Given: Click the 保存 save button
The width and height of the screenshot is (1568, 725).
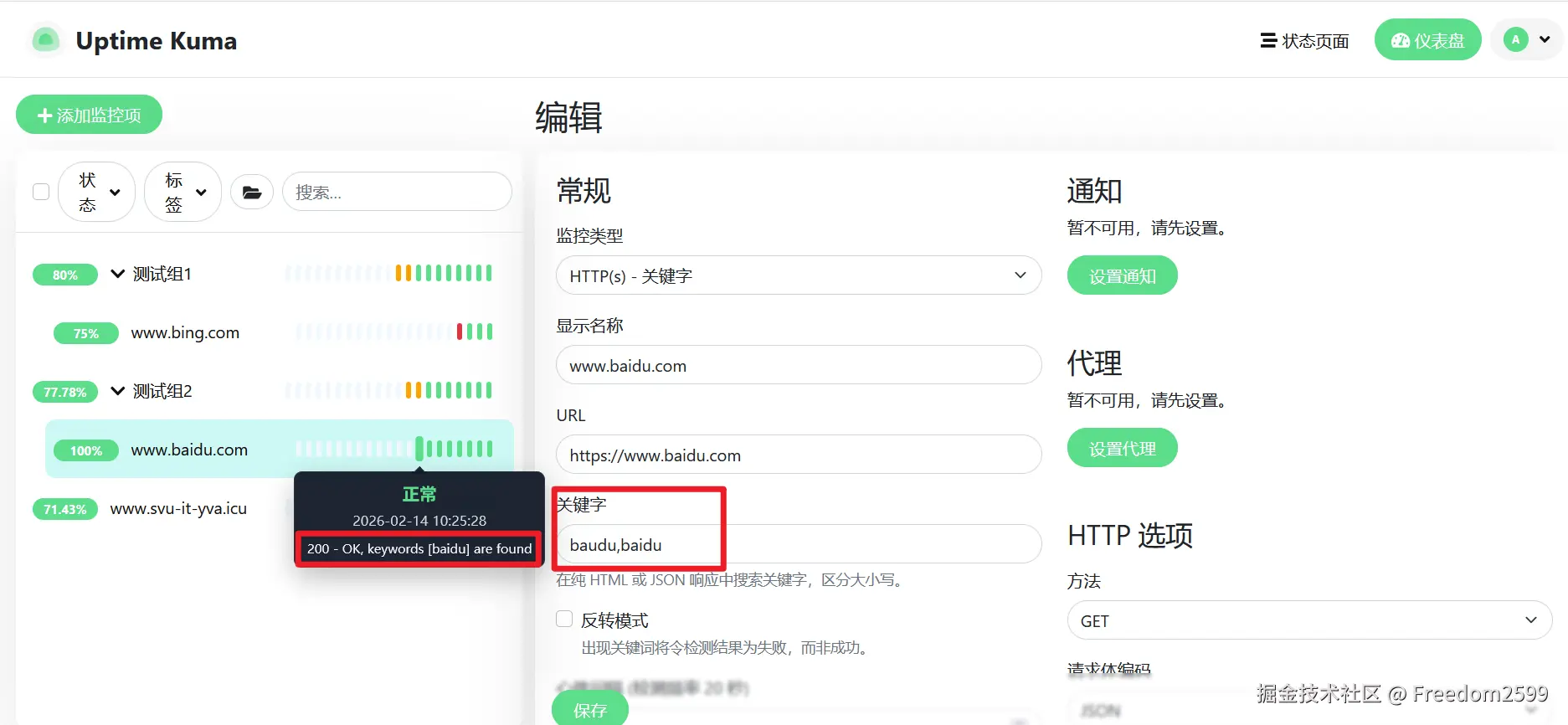Looking at the screenshot, I should 590,709.
